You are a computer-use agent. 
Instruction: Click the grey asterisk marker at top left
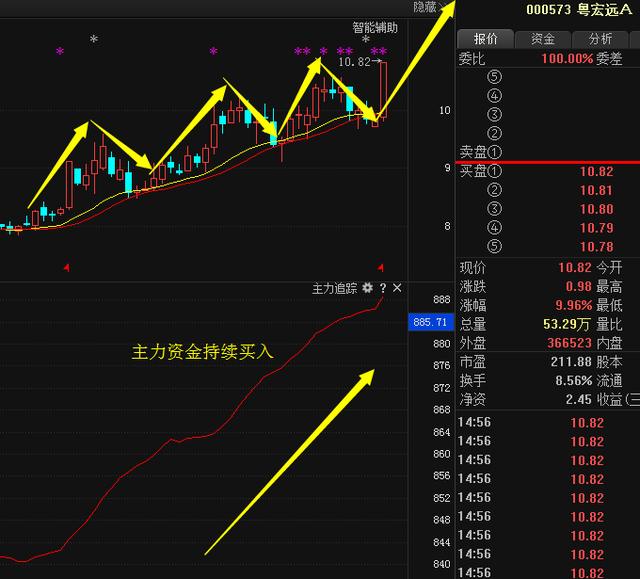coord(94,40)
